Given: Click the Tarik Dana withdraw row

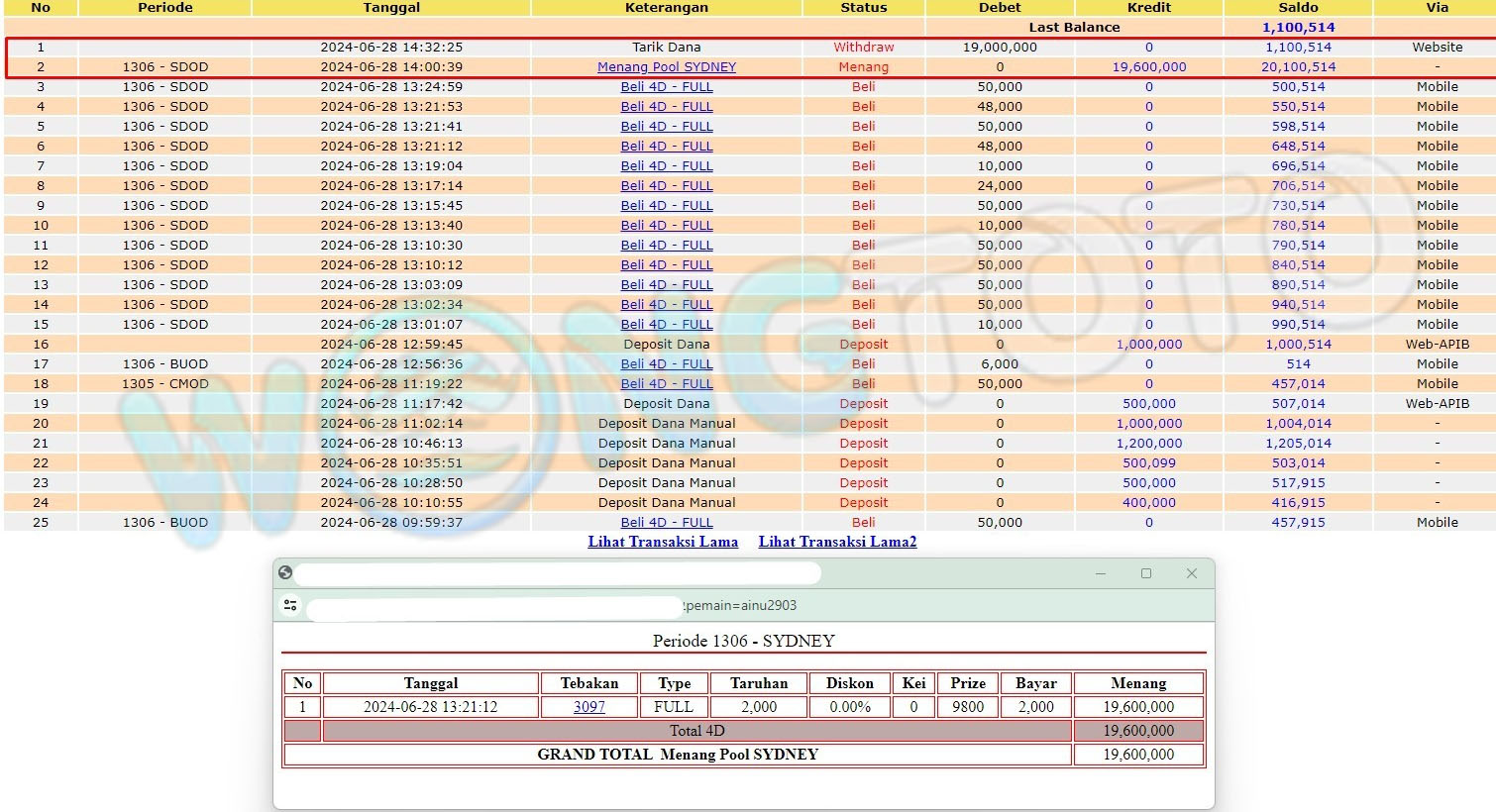Looking at the screenshot, I should coord(666,48).
